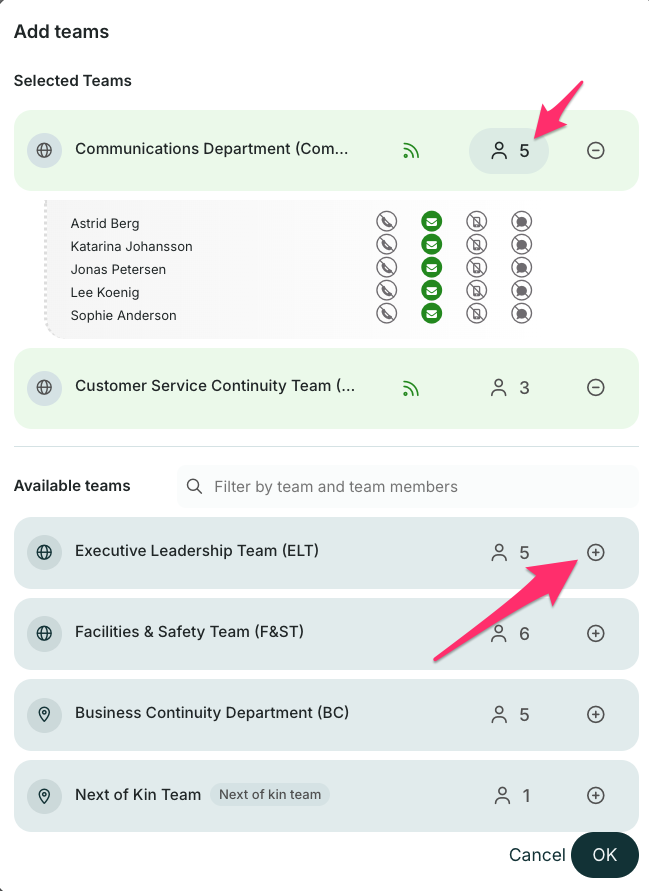
Task: Remove Customer Service Continuity Team with minus icon
Action: (x=595, y=387)
